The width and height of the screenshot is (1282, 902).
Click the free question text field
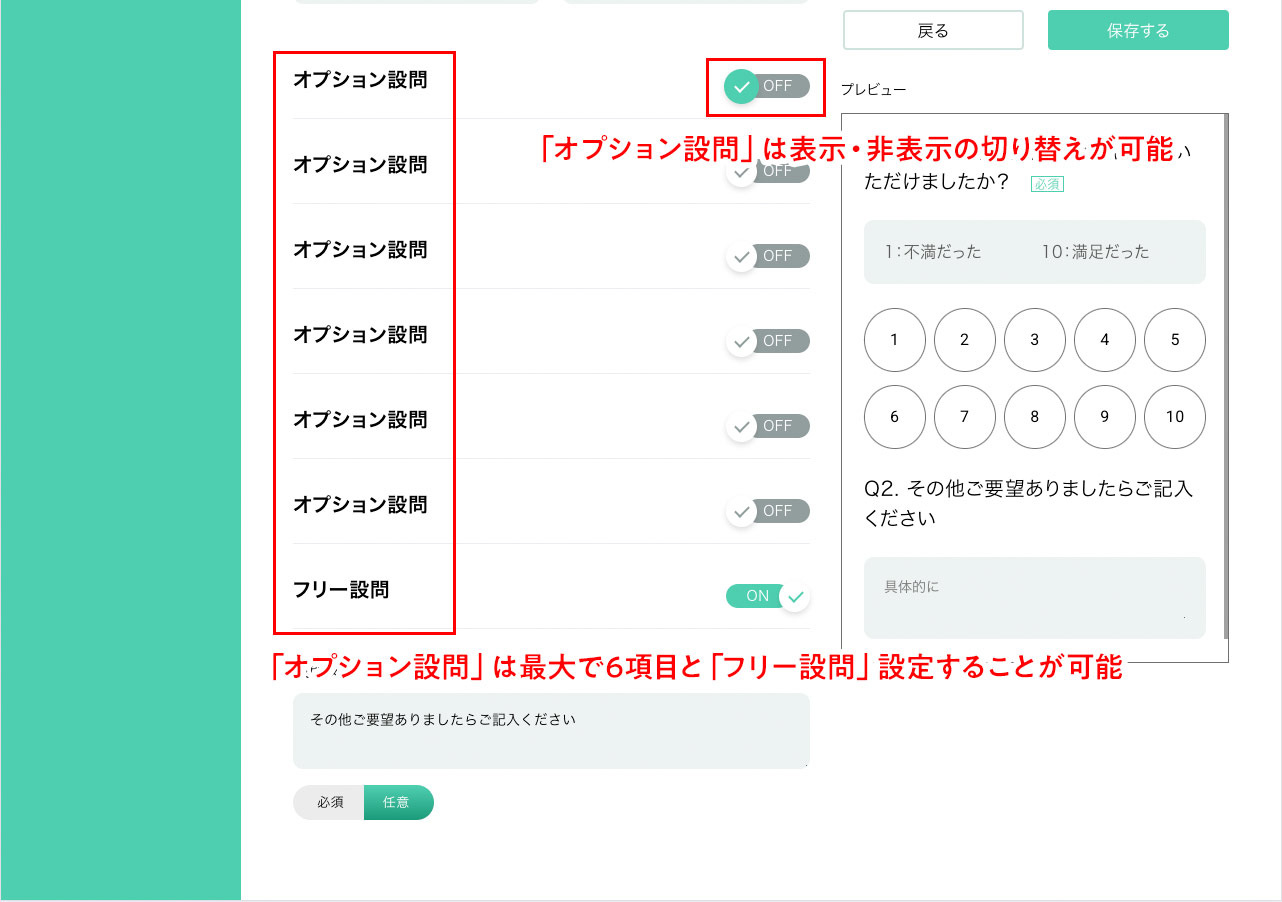tap(551, 731)
